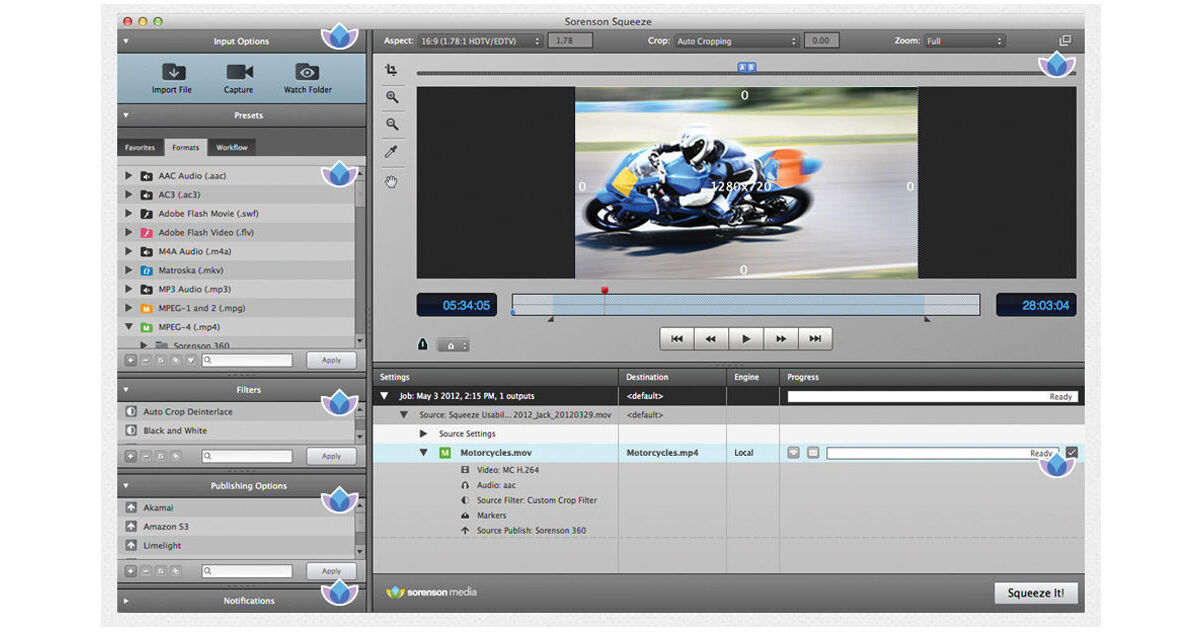The height and width of the screenshot is (632, 1203).
Task: Jump to start of the clip
Action: click(677, 339)
